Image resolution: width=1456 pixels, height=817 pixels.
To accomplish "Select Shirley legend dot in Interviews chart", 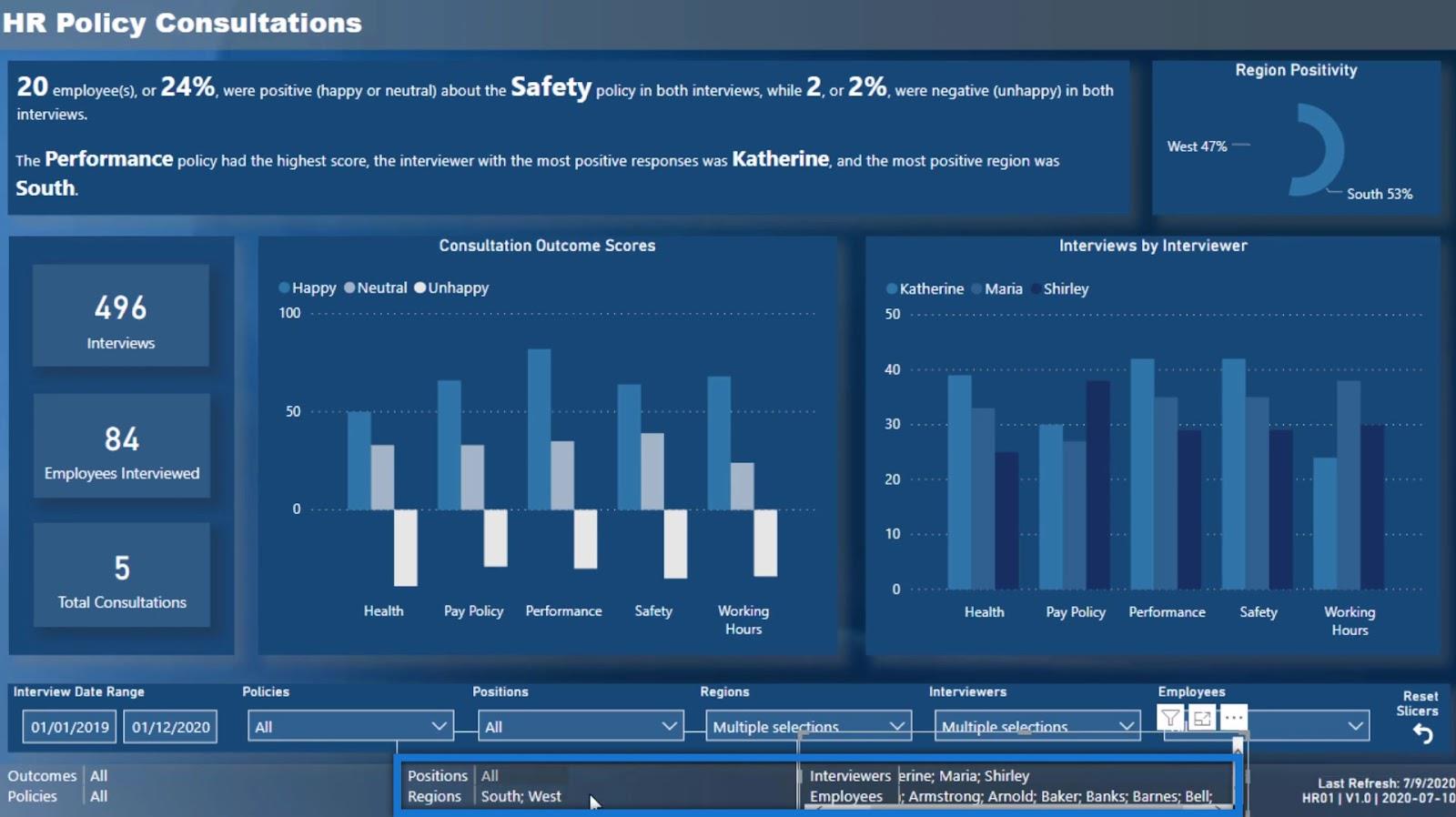I will coord(1036,288).
